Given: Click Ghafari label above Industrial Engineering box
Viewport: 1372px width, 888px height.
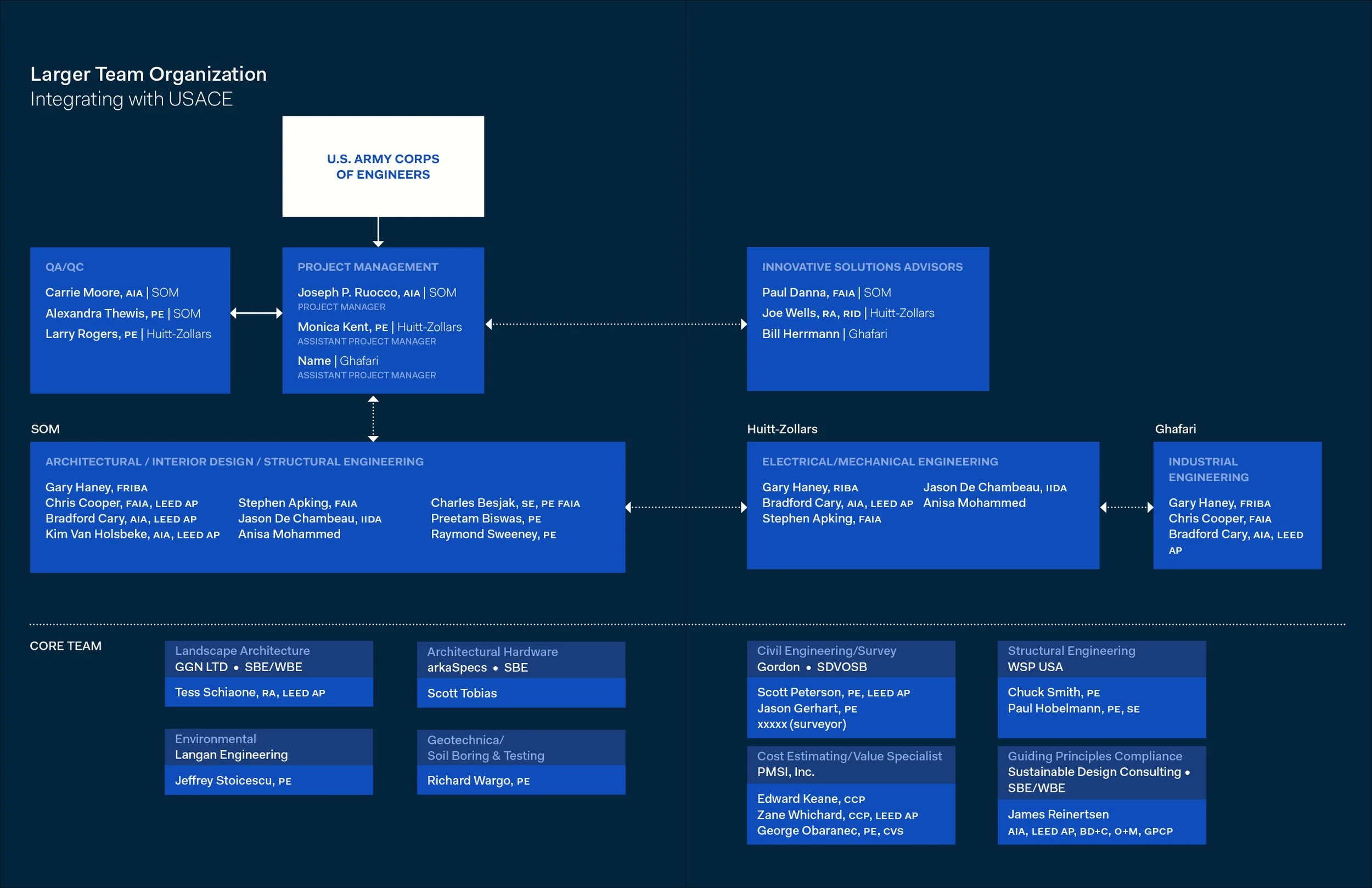Looking at the screenshot, I should [1176, 429].
